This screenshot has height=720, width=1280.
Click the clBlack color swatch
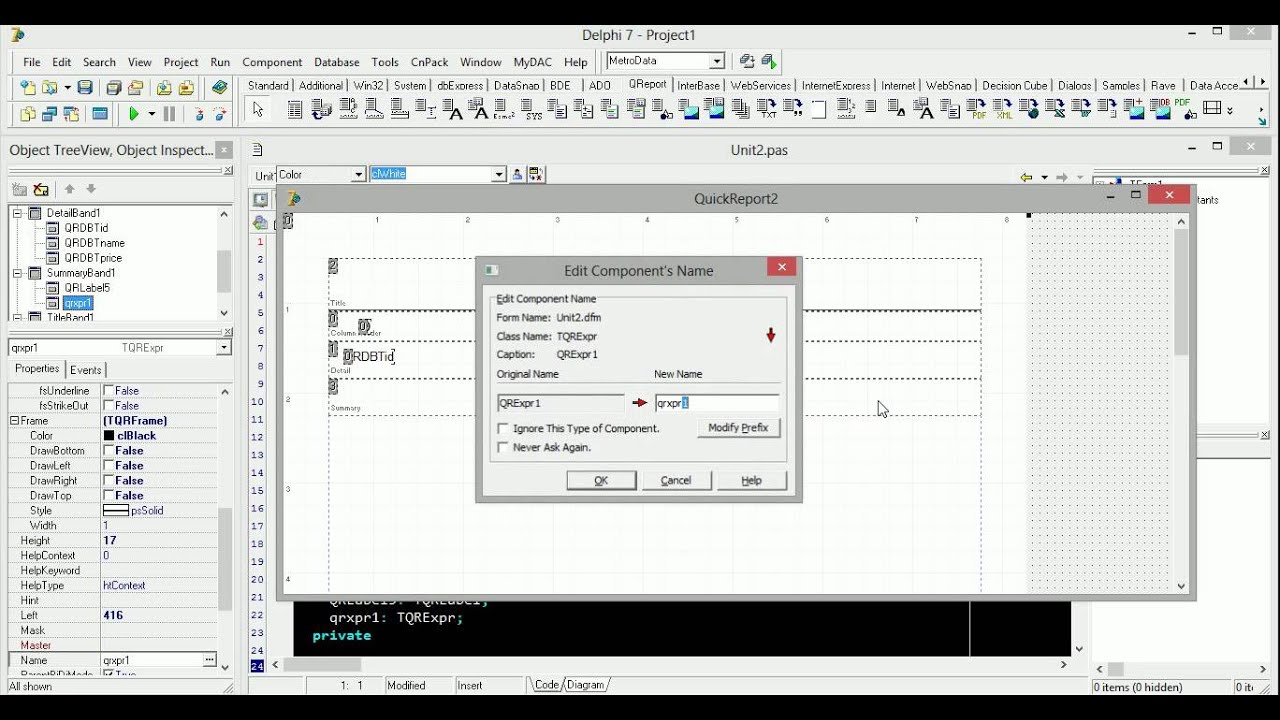(x=109, y=436)
